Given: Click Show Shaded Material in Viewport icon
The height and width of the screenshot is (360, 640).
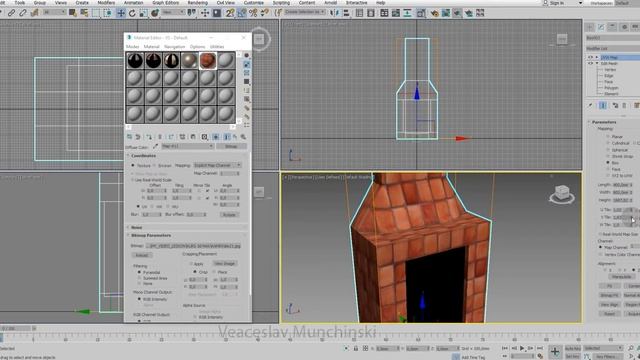Looking at the screenshot, I should (216, 137).
